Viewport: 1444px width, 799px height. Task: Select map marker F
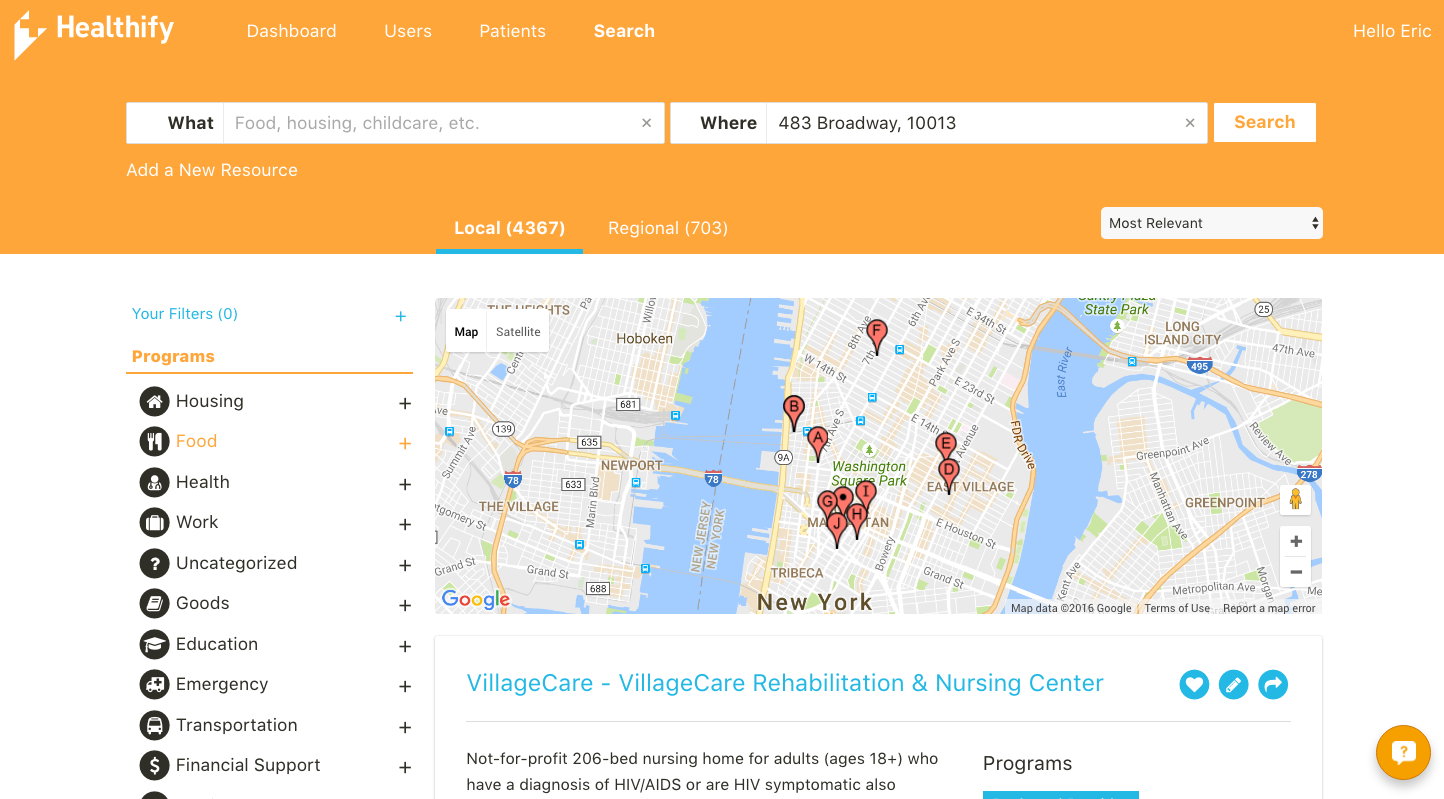click(876, 333)
